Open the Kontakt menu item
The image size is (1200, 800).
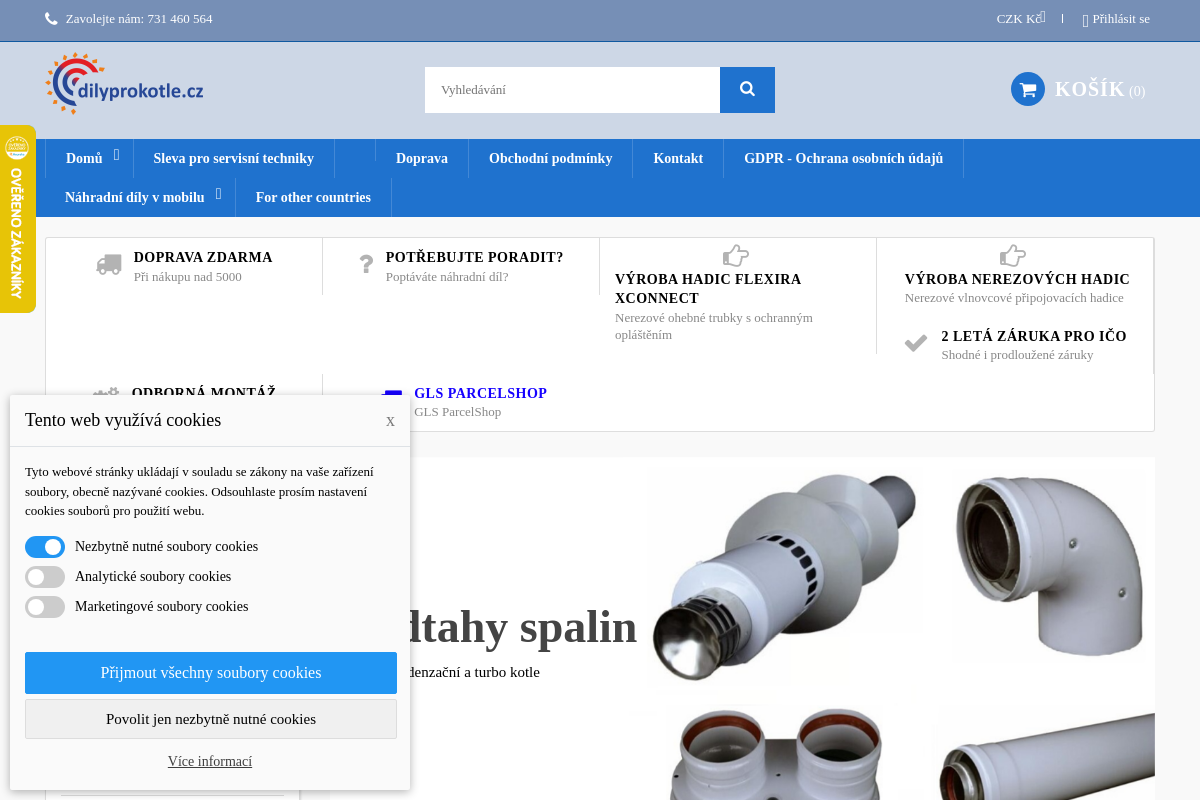coord(678,158)
